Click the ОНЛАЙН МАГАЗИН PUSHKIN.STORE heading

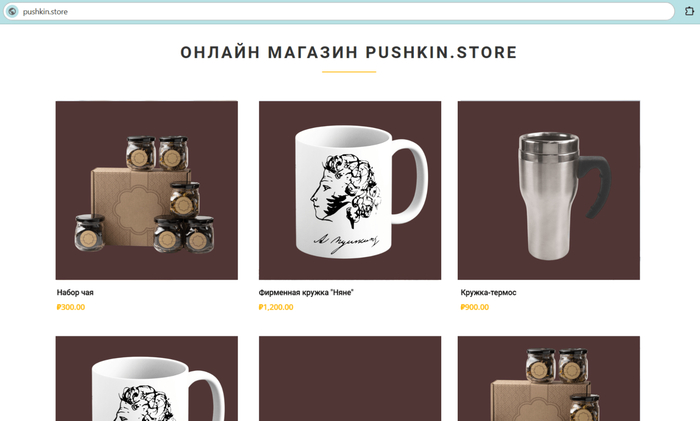[x=349, y=52]
